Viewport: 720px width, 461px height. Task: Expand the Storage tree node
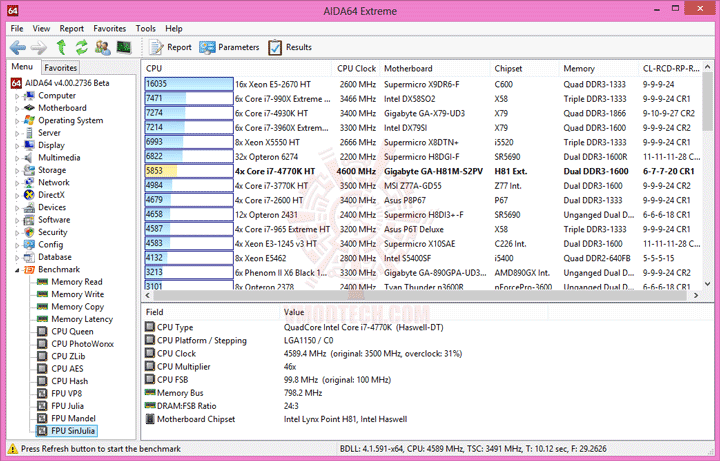(x=17, y=171)
